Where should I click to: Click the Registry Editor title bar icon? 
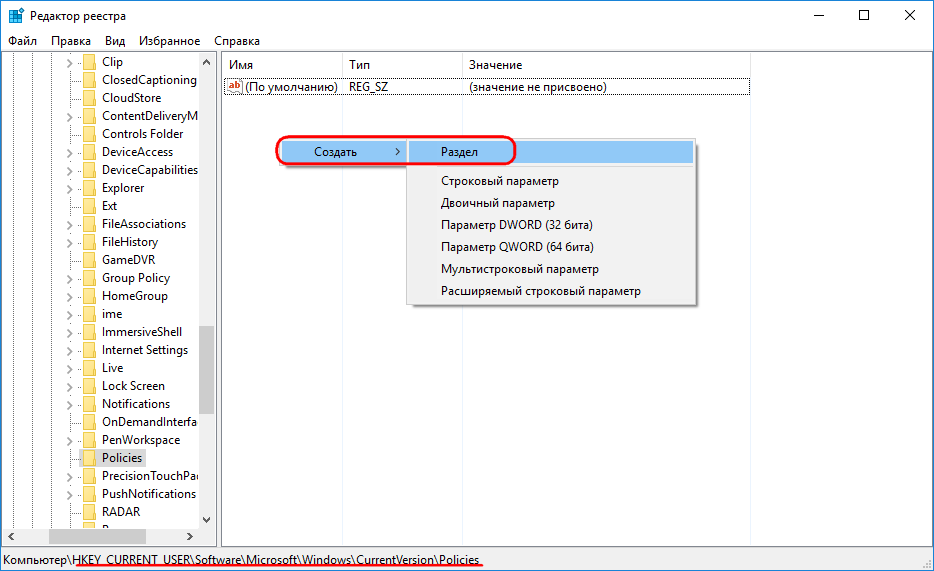point(16,15)
